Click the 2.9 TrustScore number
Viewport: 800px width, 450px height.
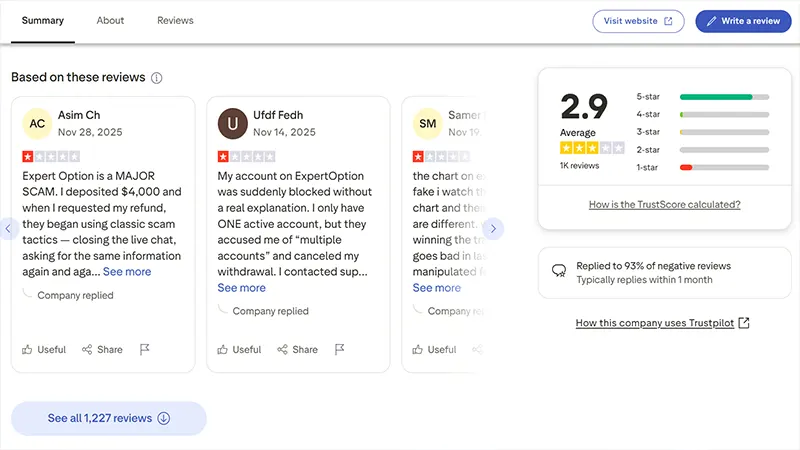[x=584, y=107]
